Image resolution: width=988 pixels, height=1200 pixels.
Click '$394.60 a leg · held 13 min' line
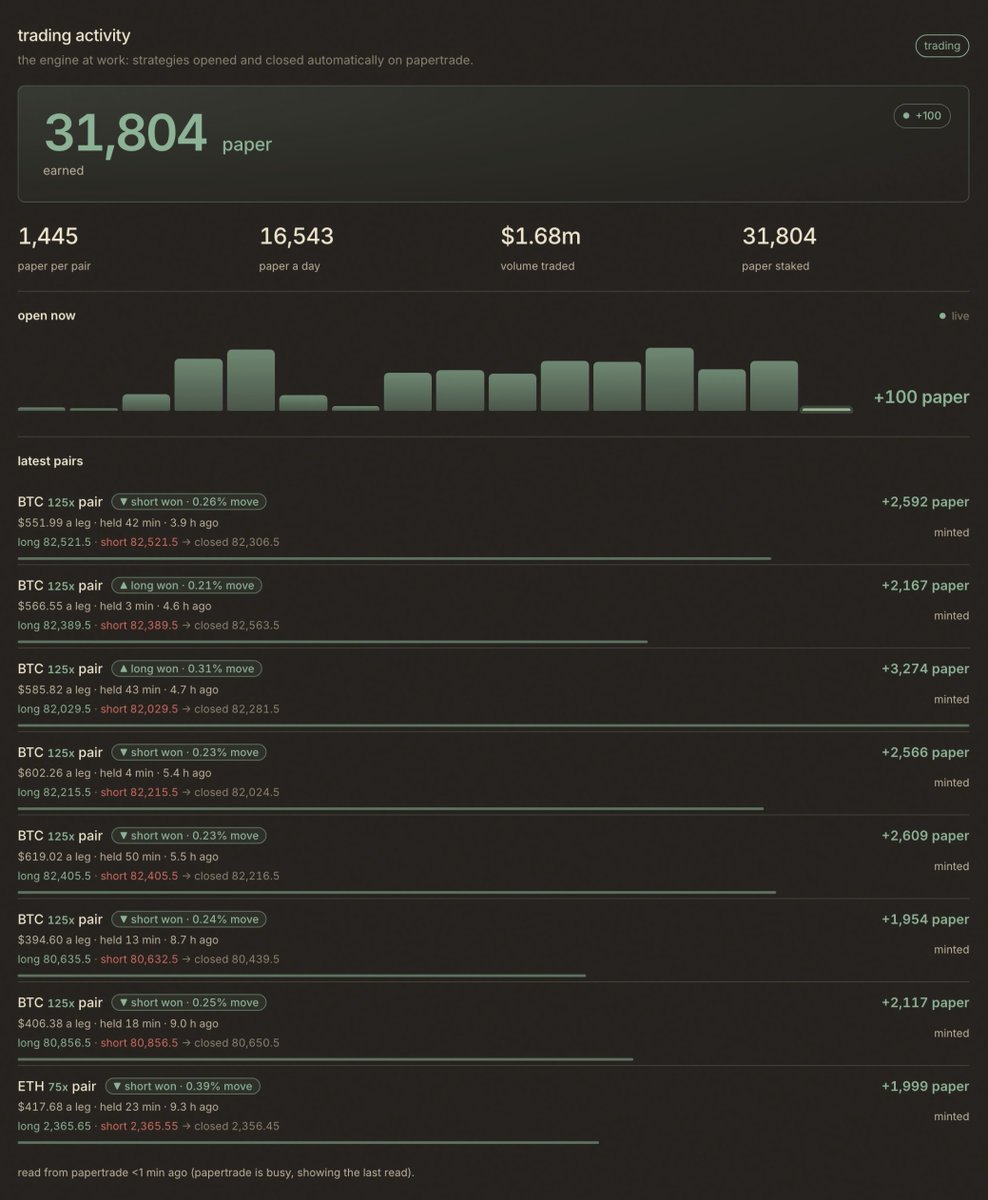118,940
